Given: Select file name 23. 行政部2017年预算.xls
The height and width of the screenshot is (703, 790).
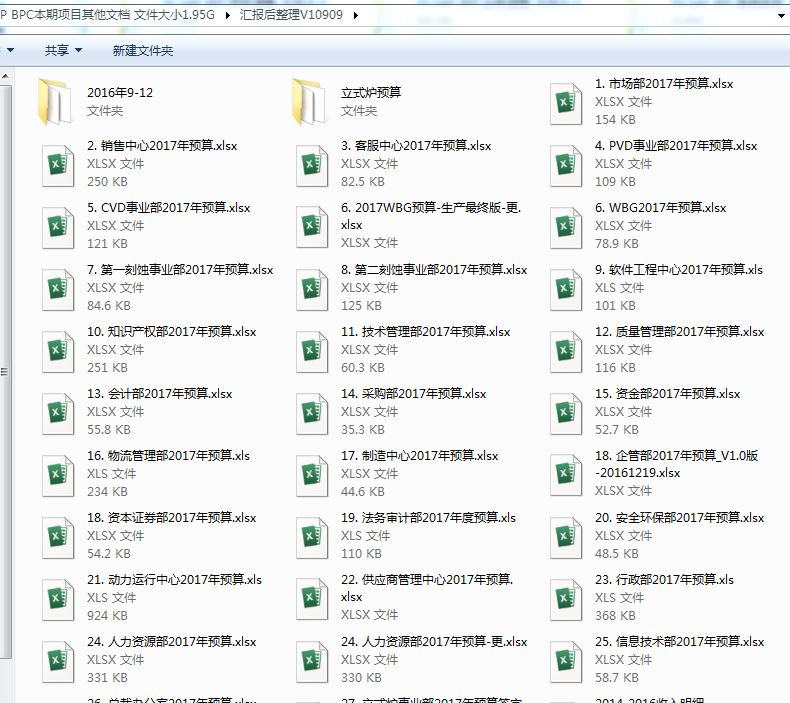Looking at the screenshot, I should click(664, 580).
